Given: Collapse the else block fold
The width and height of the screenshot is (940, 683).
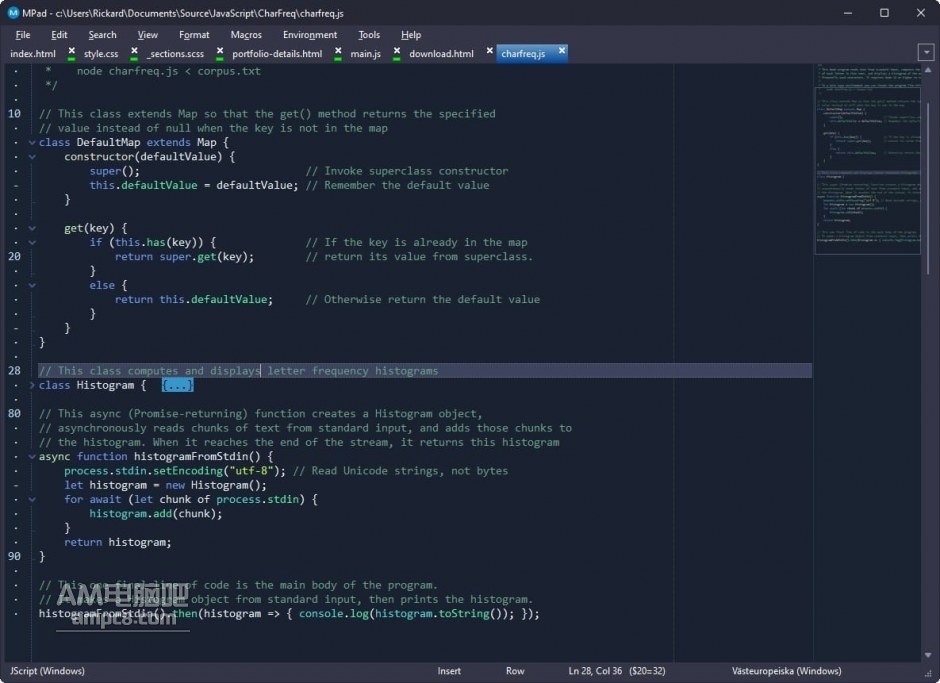Looking at the screenshot, I should pos(32,285).
